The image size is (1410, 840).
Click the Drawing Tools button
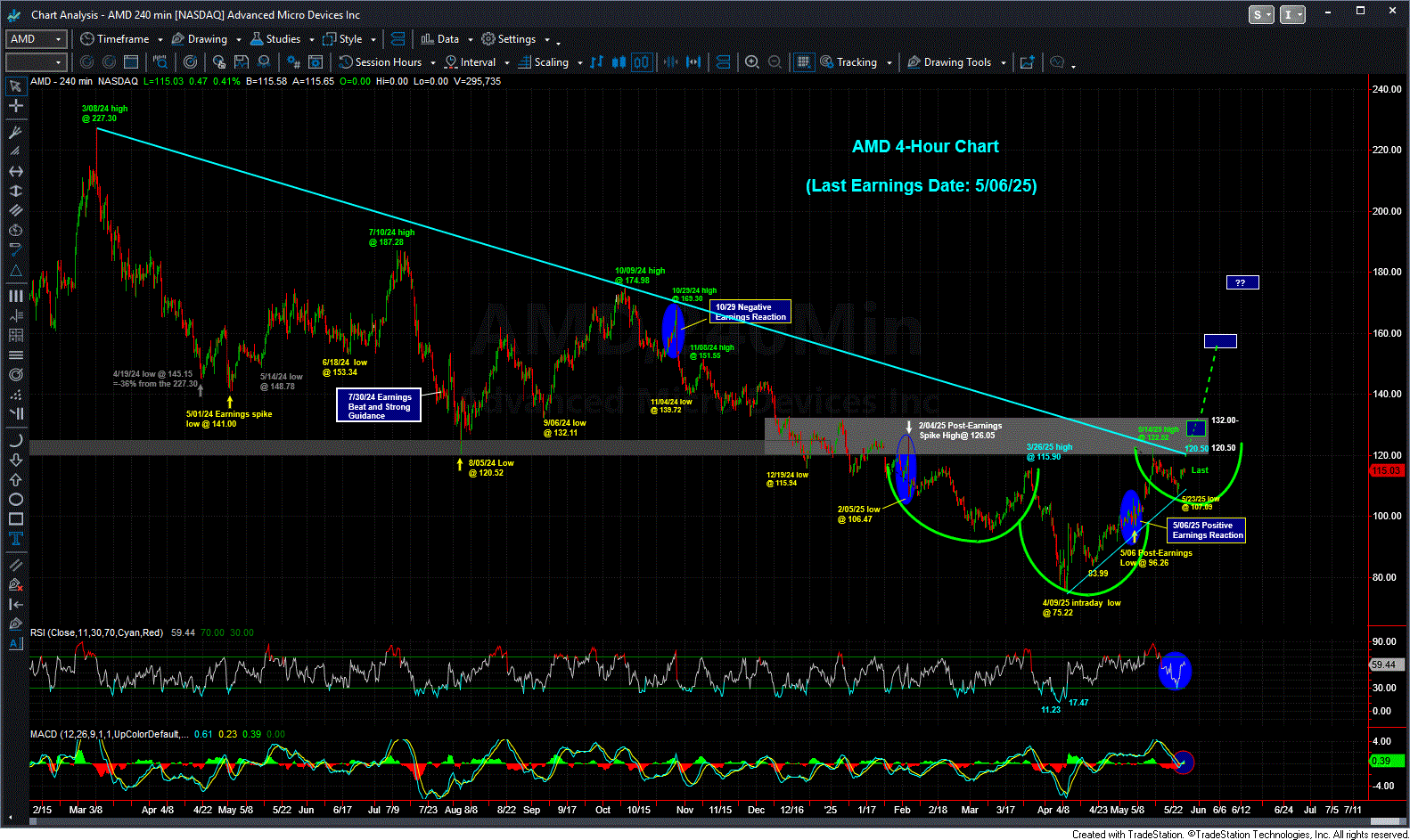pos(949,61)
